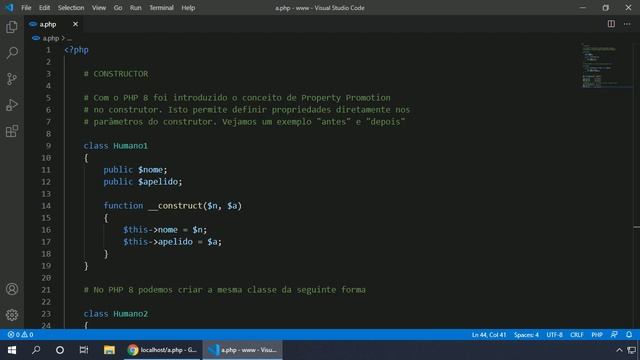Open the feedback icon in status bar
The height and width of the screenshot is (360, 640).
[x=614, y=335]
